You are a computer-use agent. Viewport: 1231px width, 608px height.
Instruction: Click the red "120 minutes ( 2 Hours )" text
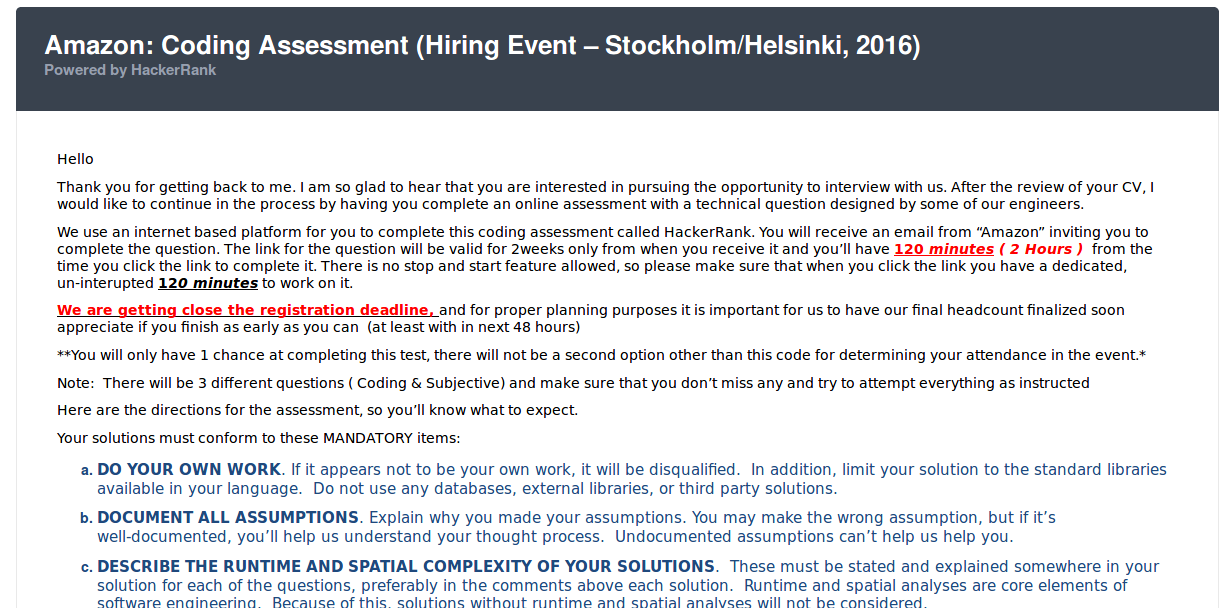[x=988, y=249]
